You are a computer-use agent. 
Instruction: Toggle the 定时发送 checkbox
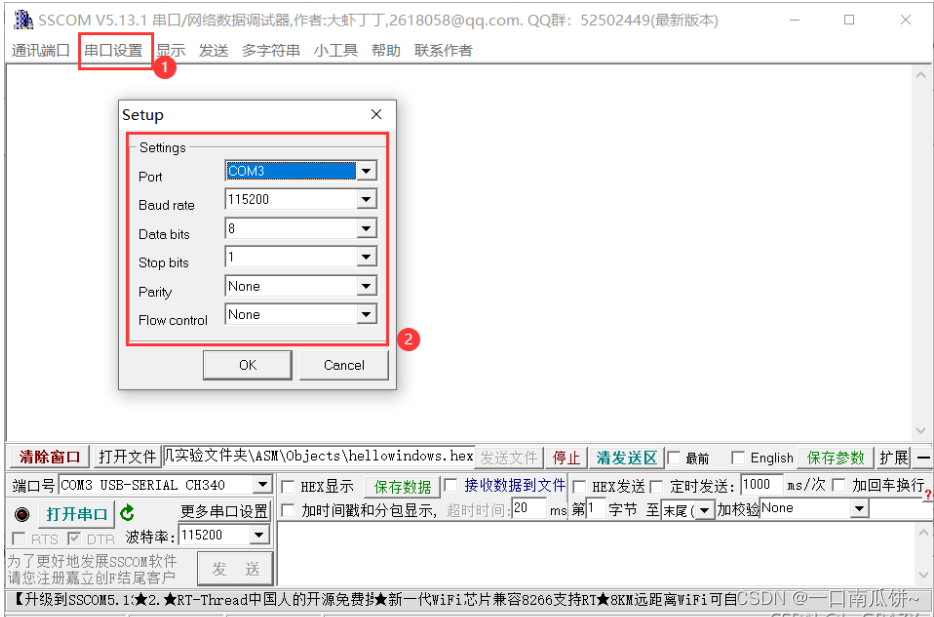pyautogui.click(x=656, y=487)
